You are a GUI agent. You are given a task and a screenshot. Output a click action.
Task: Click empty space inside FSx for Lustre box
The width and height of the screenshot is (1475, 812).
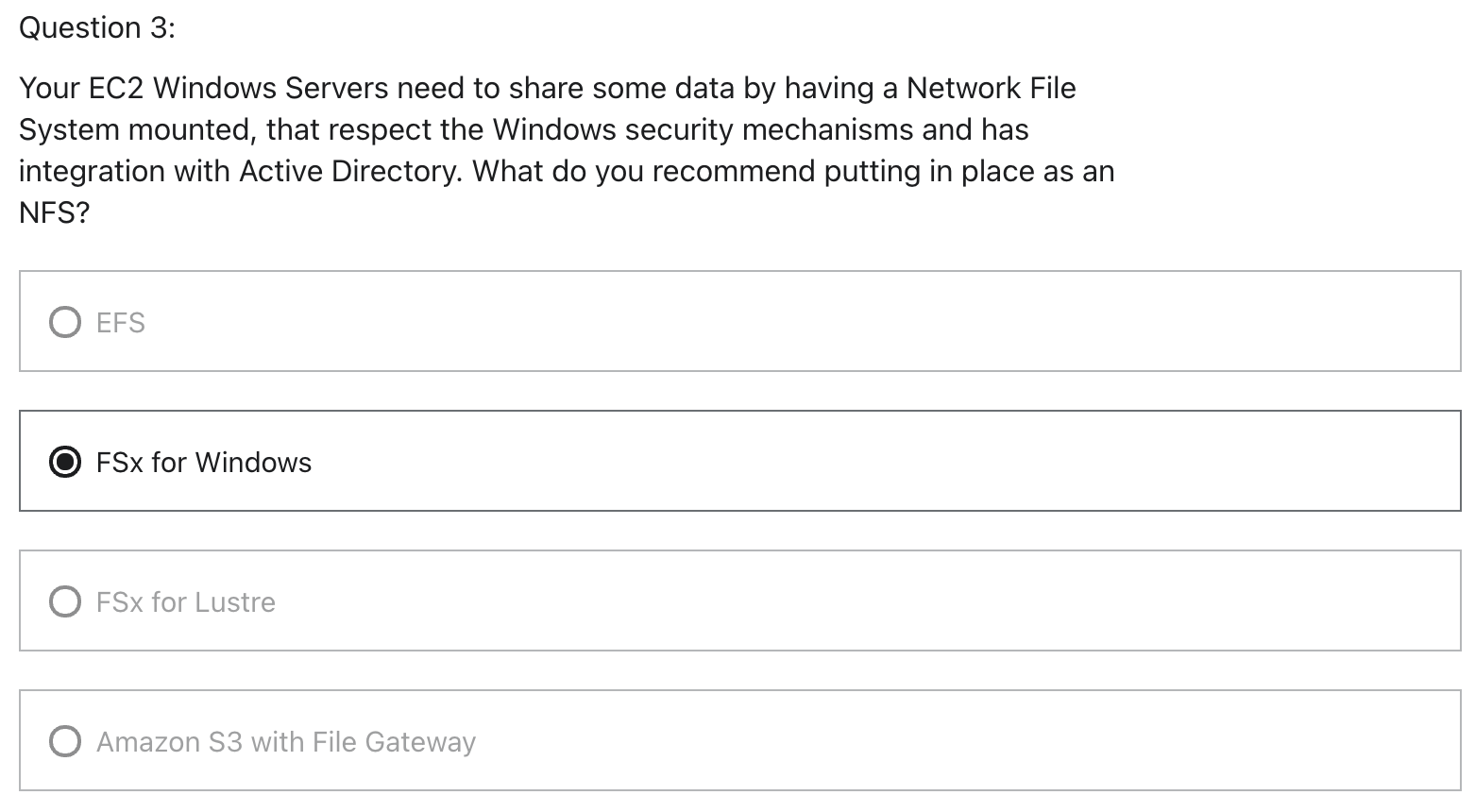850,601
